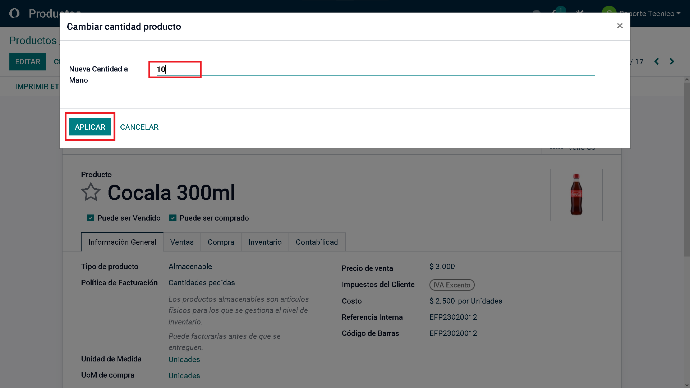Go to the previous product record
This screenshot has width=690, height=388.
click(657, 62)
